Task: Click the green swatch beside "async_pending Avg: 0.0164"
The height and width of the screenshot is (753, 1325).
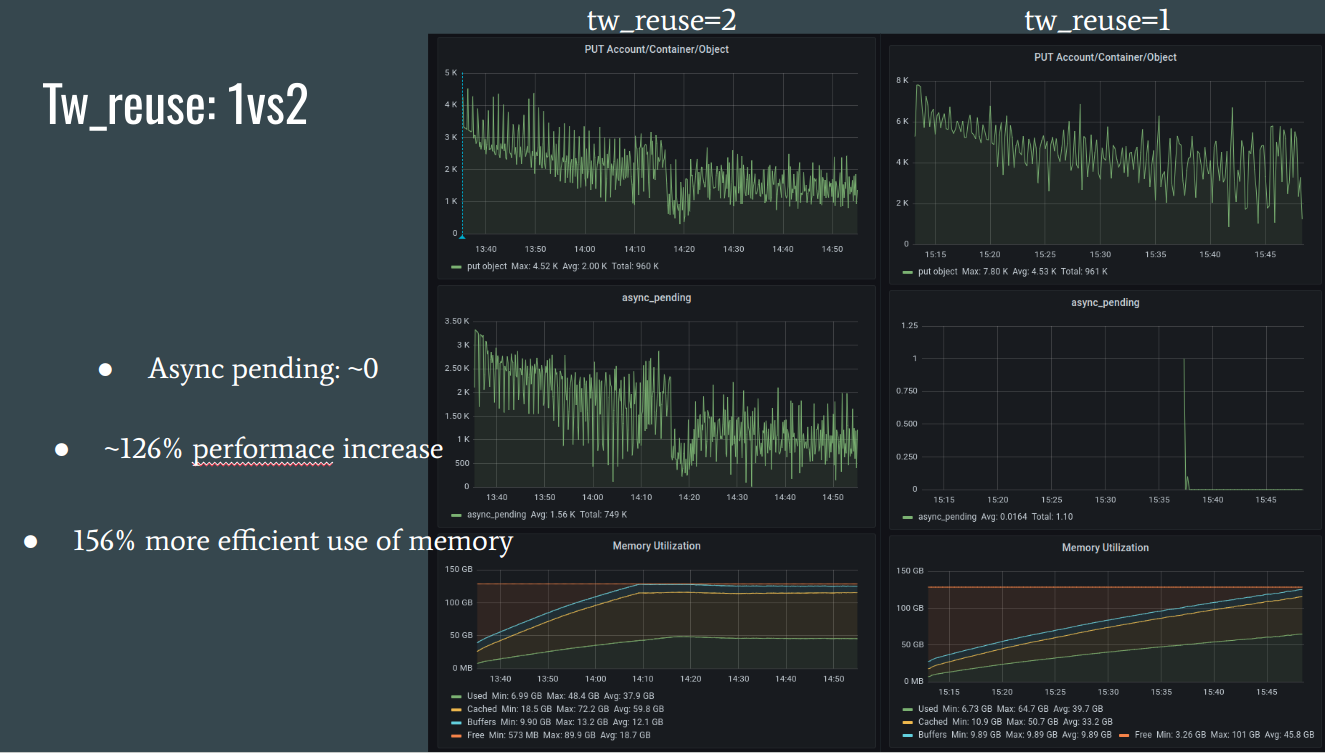Action: pyautogui.click(x=908, y=517)
